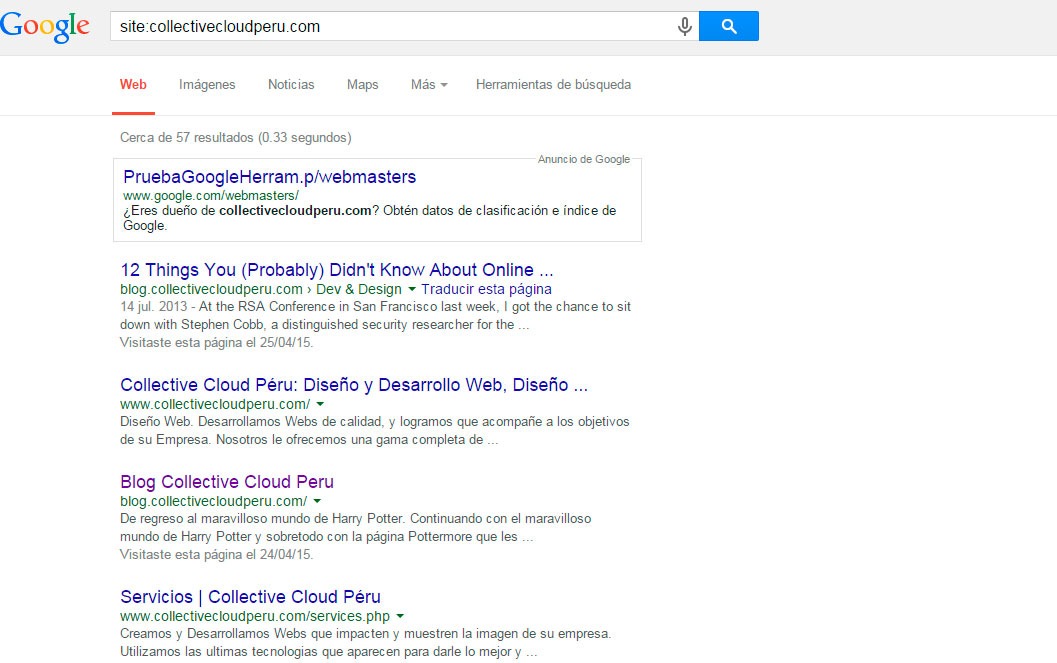Click 'Visitaste esta página el 25/04/15' text
The image size is (1057, 663).
[x=216, y=342]
